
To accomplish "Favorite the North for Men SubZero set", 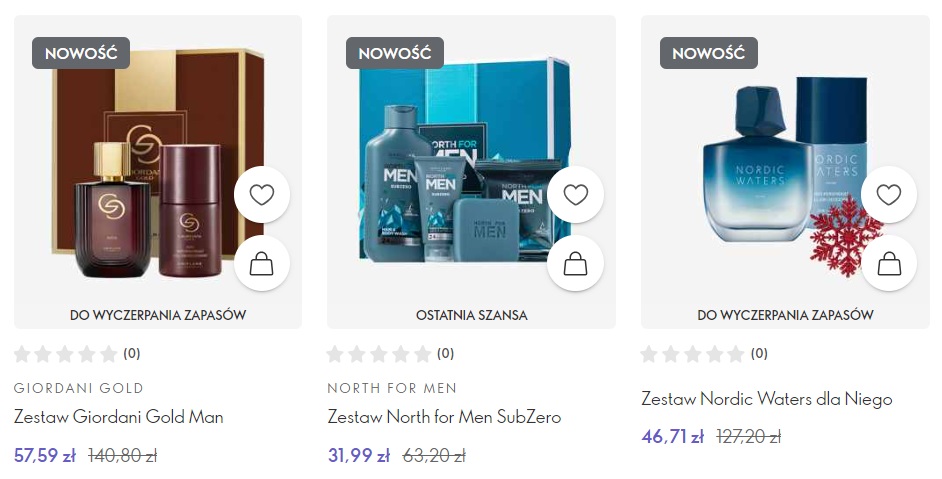I will pos(576,195).
